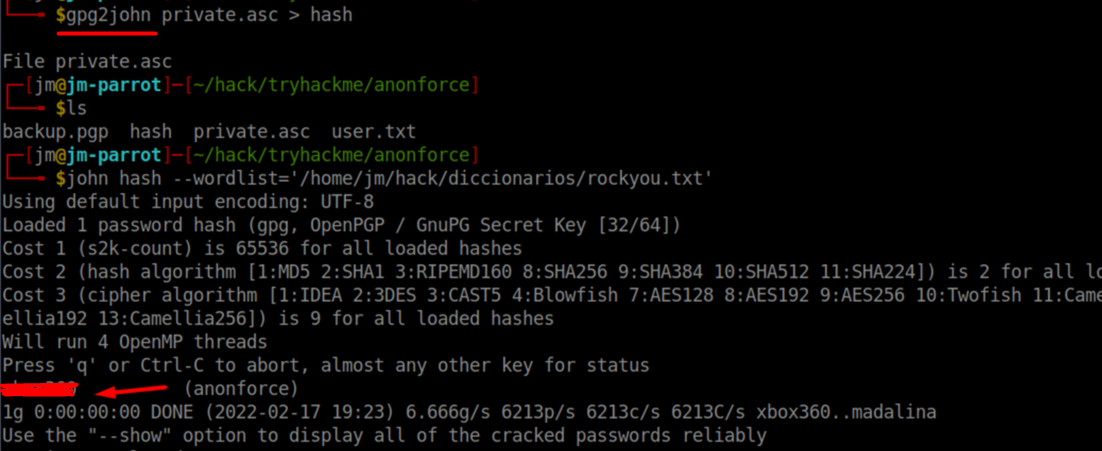Click the red underline beneath gpg2john
The image size is (1102, 451).
coord(108,32)
